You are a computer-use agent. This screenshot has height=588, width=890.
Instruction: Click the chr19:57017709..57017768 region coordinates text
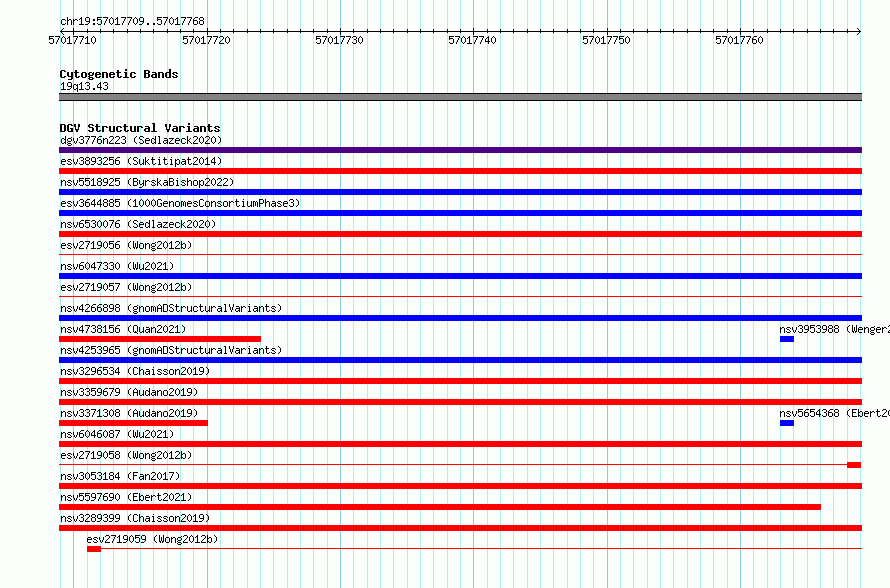tap(132, 21)
